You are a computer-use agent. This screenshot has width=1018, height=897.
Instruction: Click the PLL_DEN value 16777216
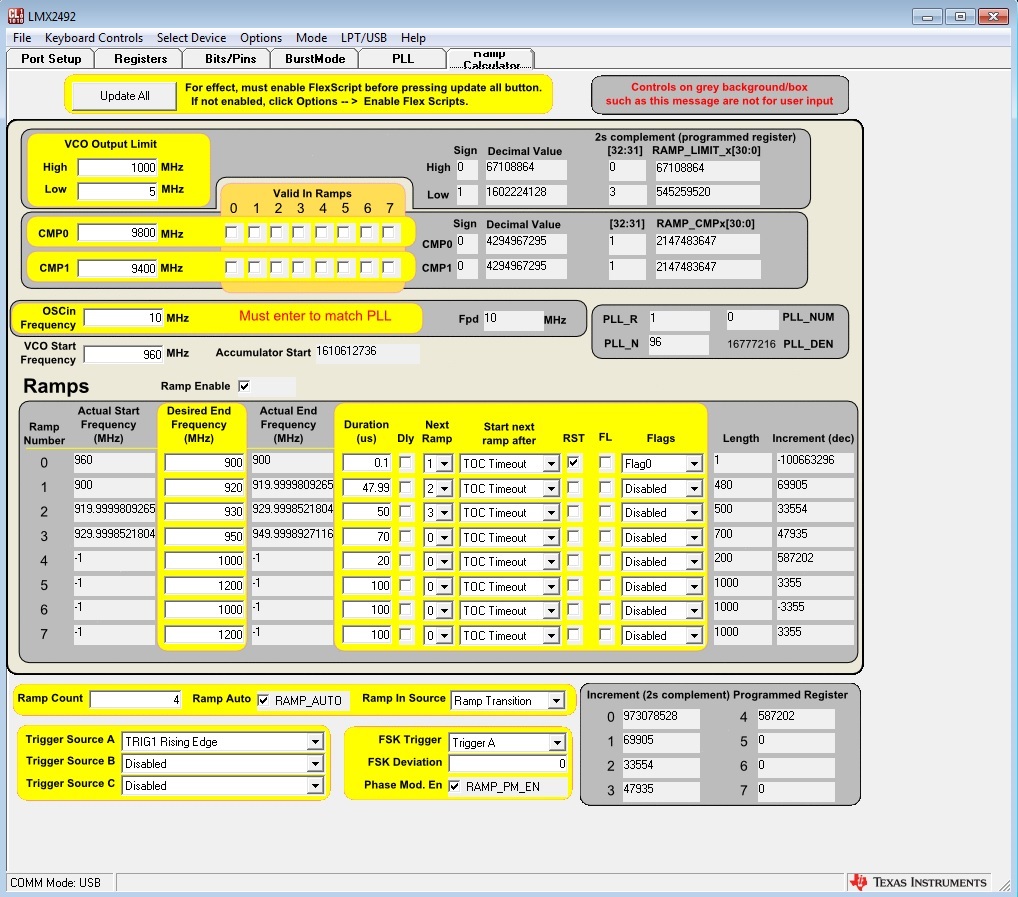click(x=751, y=344)
